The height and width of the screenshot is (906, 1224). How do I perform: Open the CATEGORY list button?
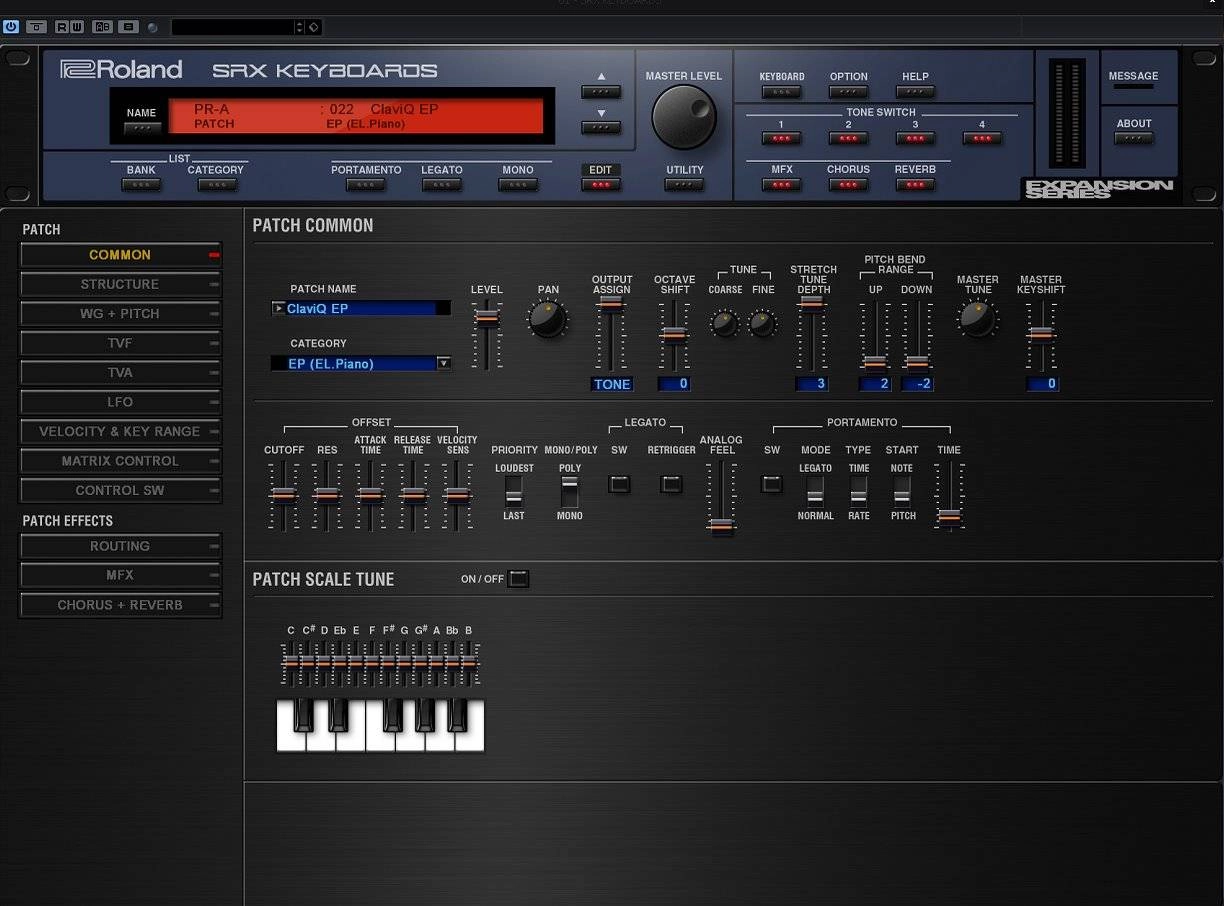point(216,185)
